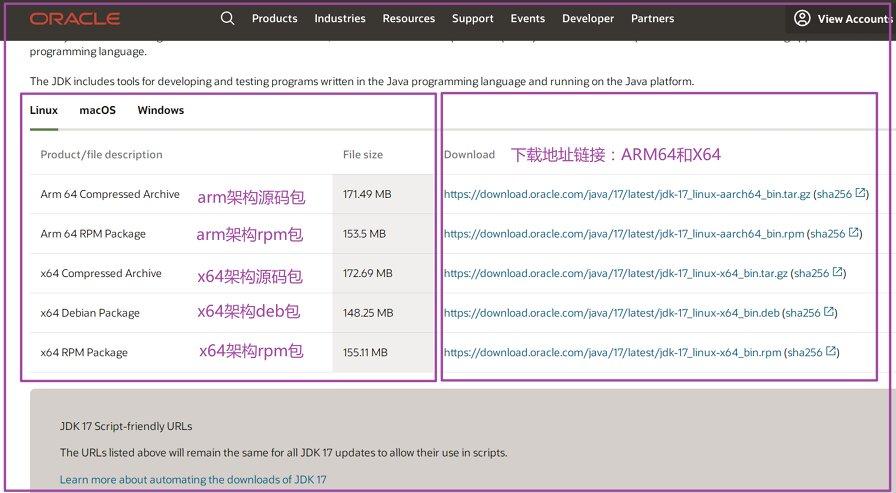This screenshot has width=896, height=493.
Task: Click the Product/file description column header
Action: pos(101,154)
